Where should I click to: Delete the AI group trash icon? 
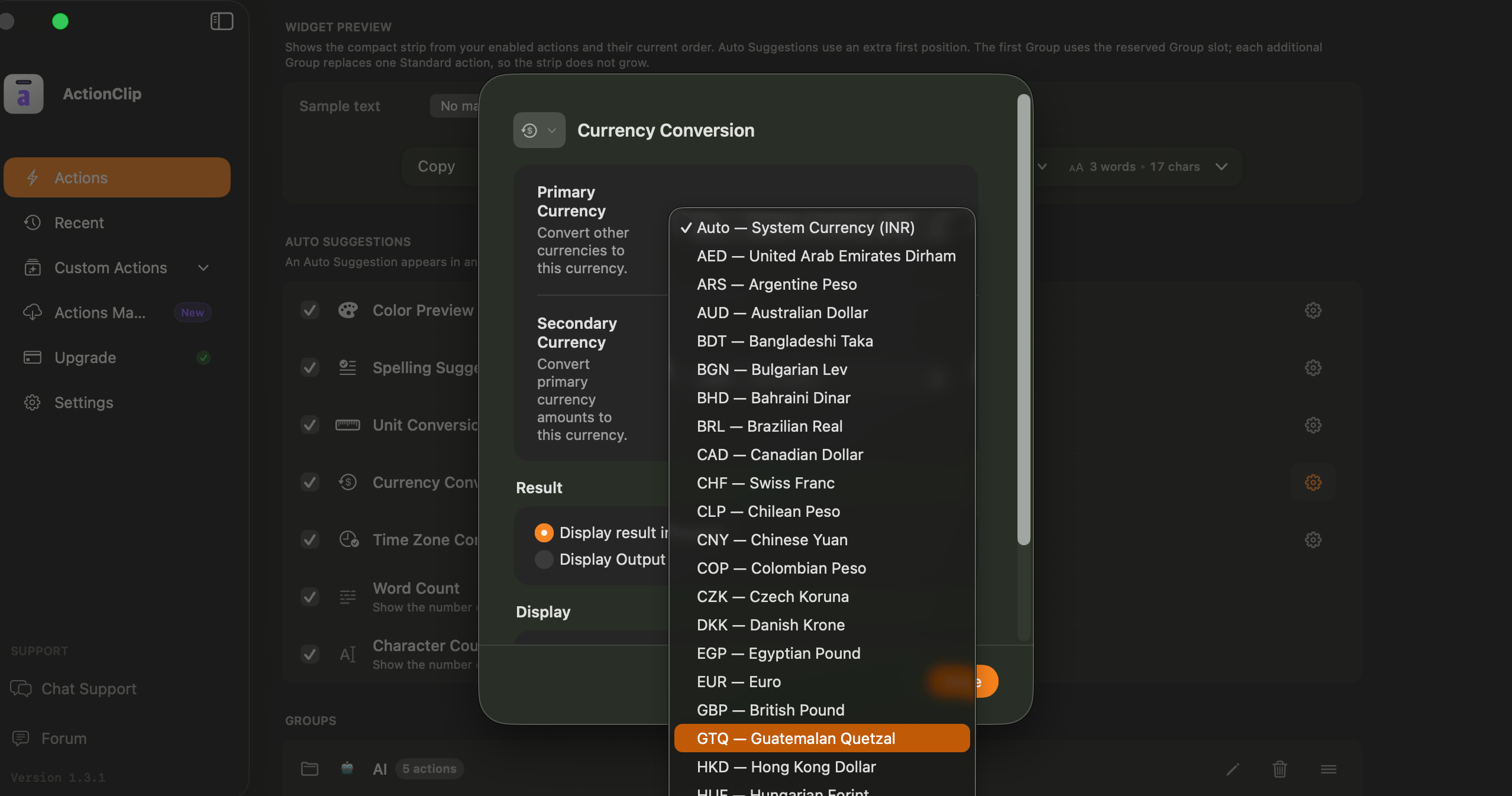point(1280,769)
